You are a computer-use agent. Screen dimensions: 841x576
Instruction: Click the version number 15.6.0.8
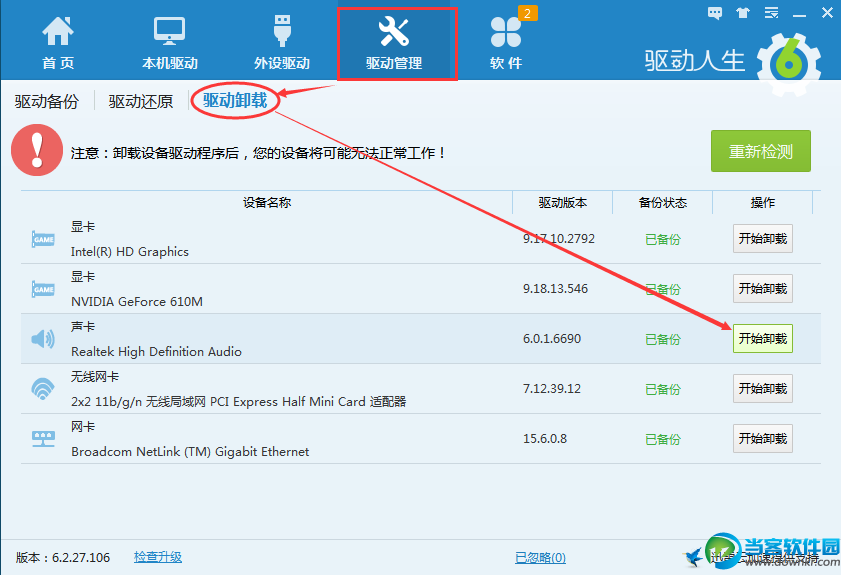pos(545,439)
